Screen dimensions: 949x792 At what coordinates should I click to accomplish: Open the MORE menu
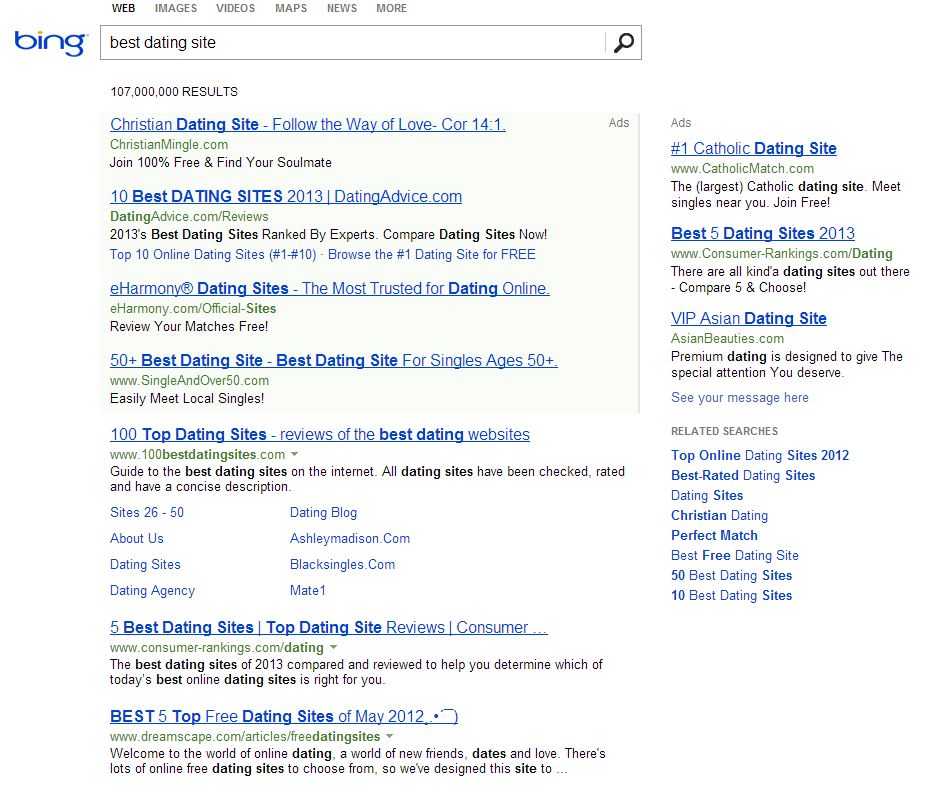pos(392,8)
